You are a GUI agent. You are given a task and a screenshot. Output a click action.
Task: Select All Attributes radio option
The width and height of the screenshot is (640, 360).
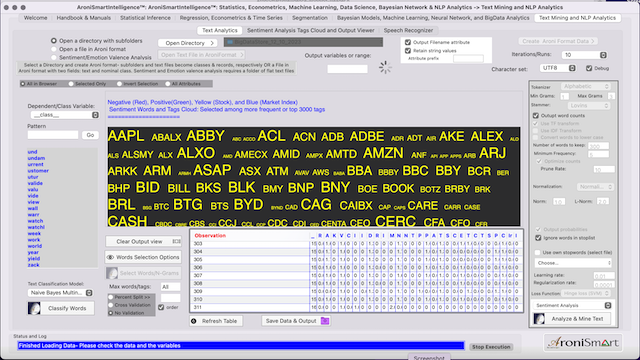coord(168,84)
